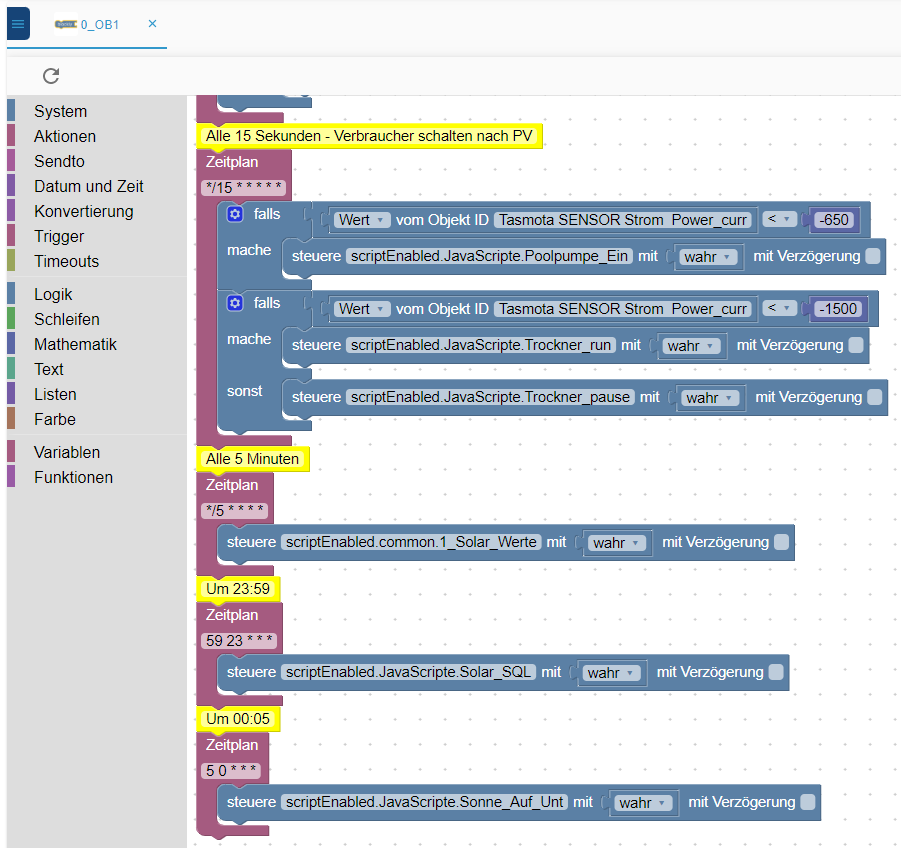Select the Schleifen category
Viewport: 901px width, 848px height.
[x=67, y=319]
